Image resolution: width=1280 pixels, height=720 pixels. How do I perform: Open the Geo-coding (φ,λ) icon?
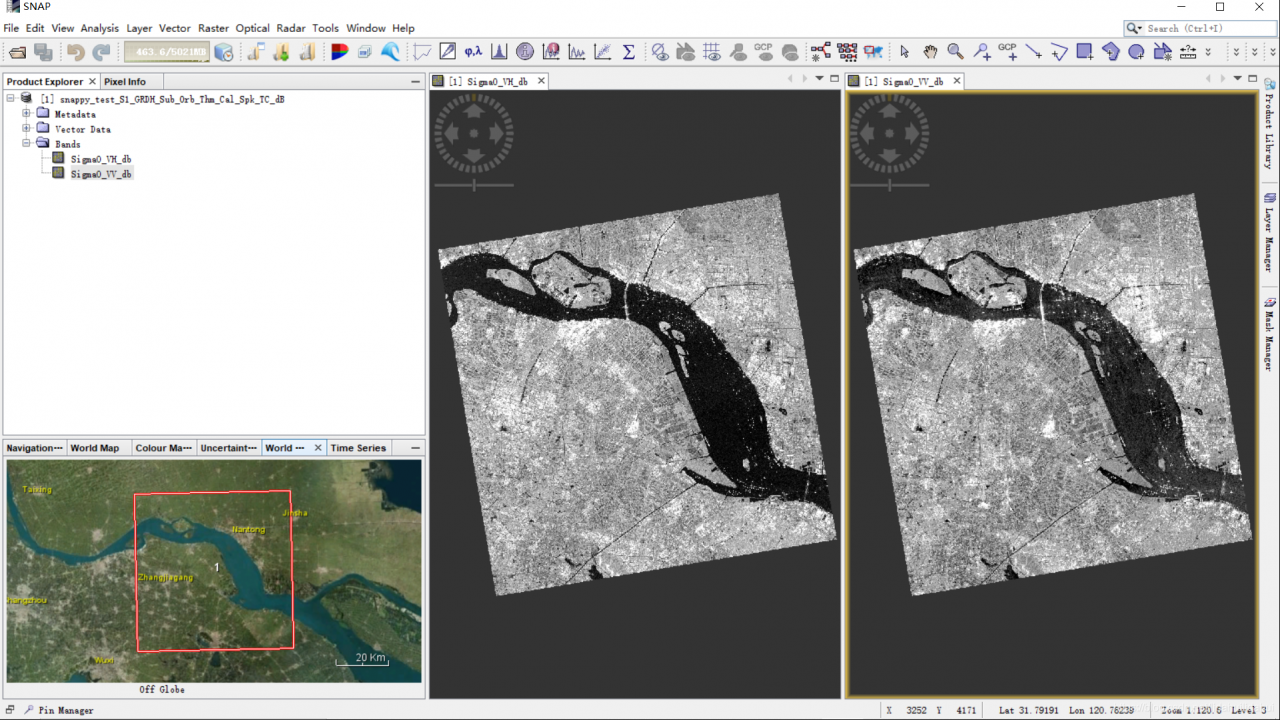click(473, 52)
